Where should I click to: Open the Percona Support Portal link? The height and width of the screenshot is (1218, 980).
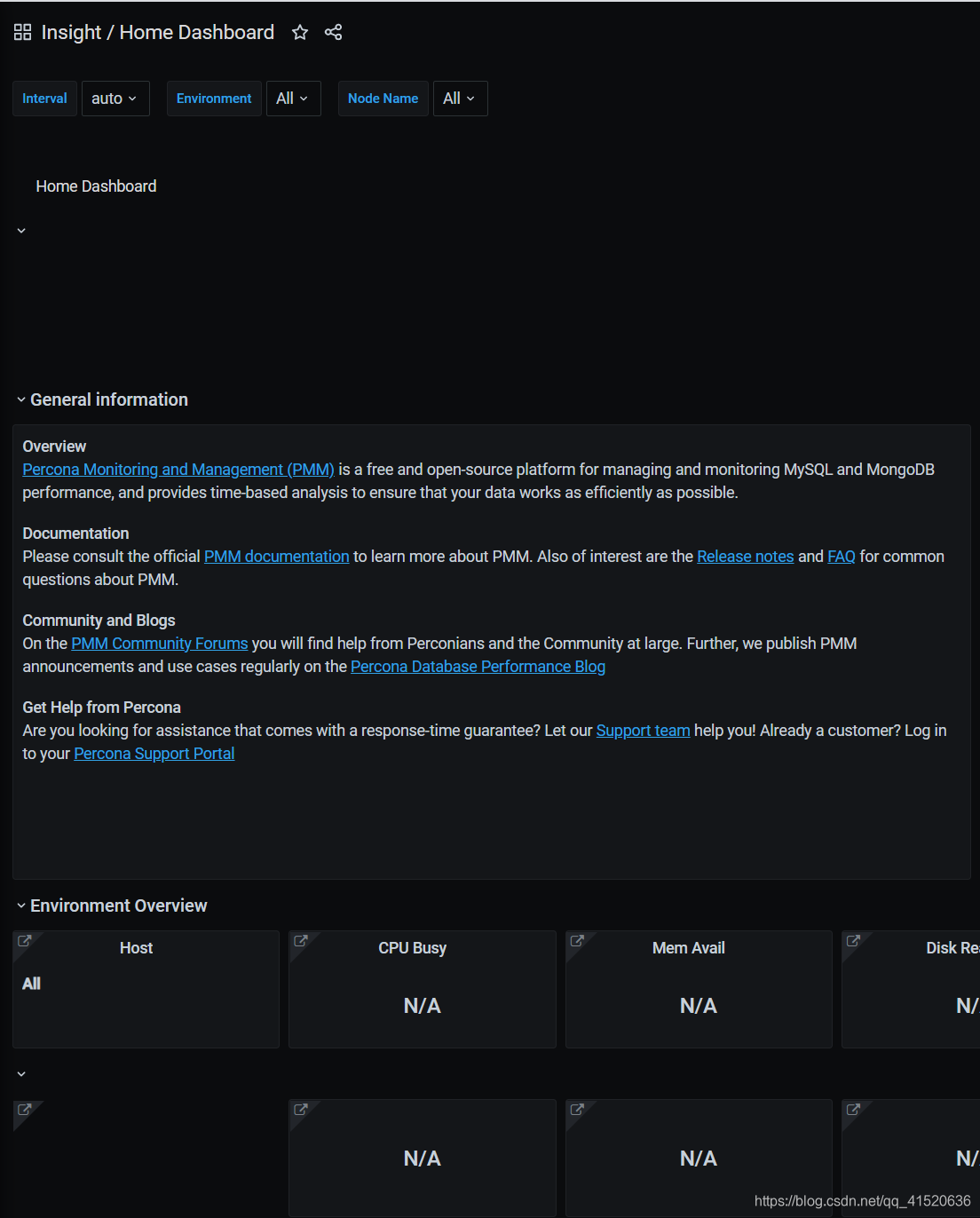(154, 754)
